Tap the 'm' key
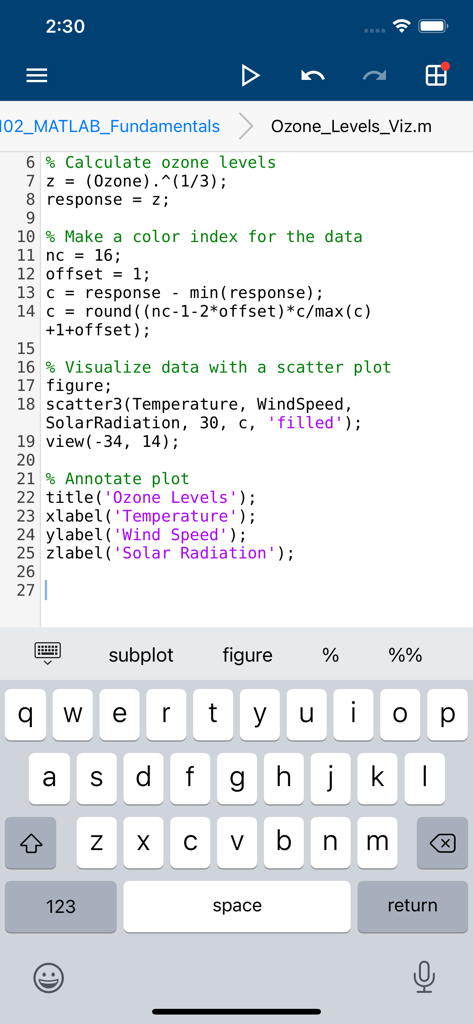The image size is (473, 1024). point(377,842)
